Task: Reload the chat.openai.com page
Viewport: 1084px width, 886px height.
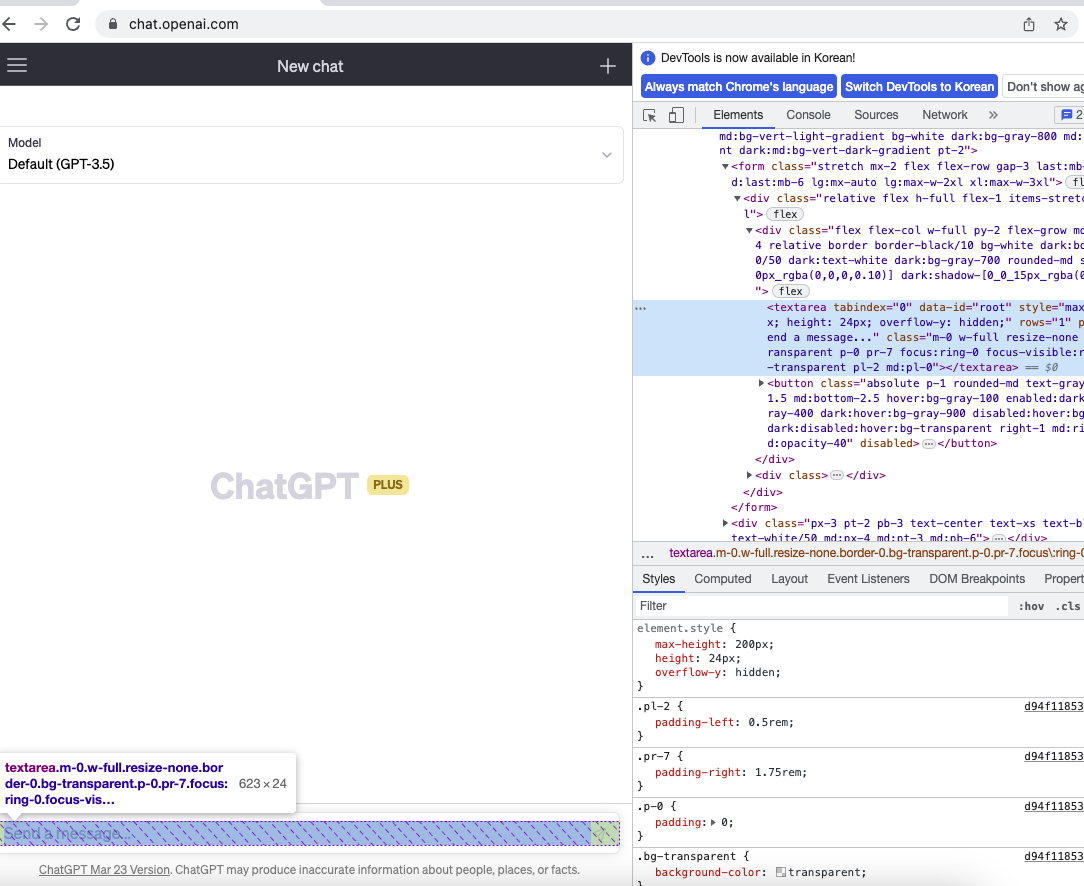Action: [73, 24]
